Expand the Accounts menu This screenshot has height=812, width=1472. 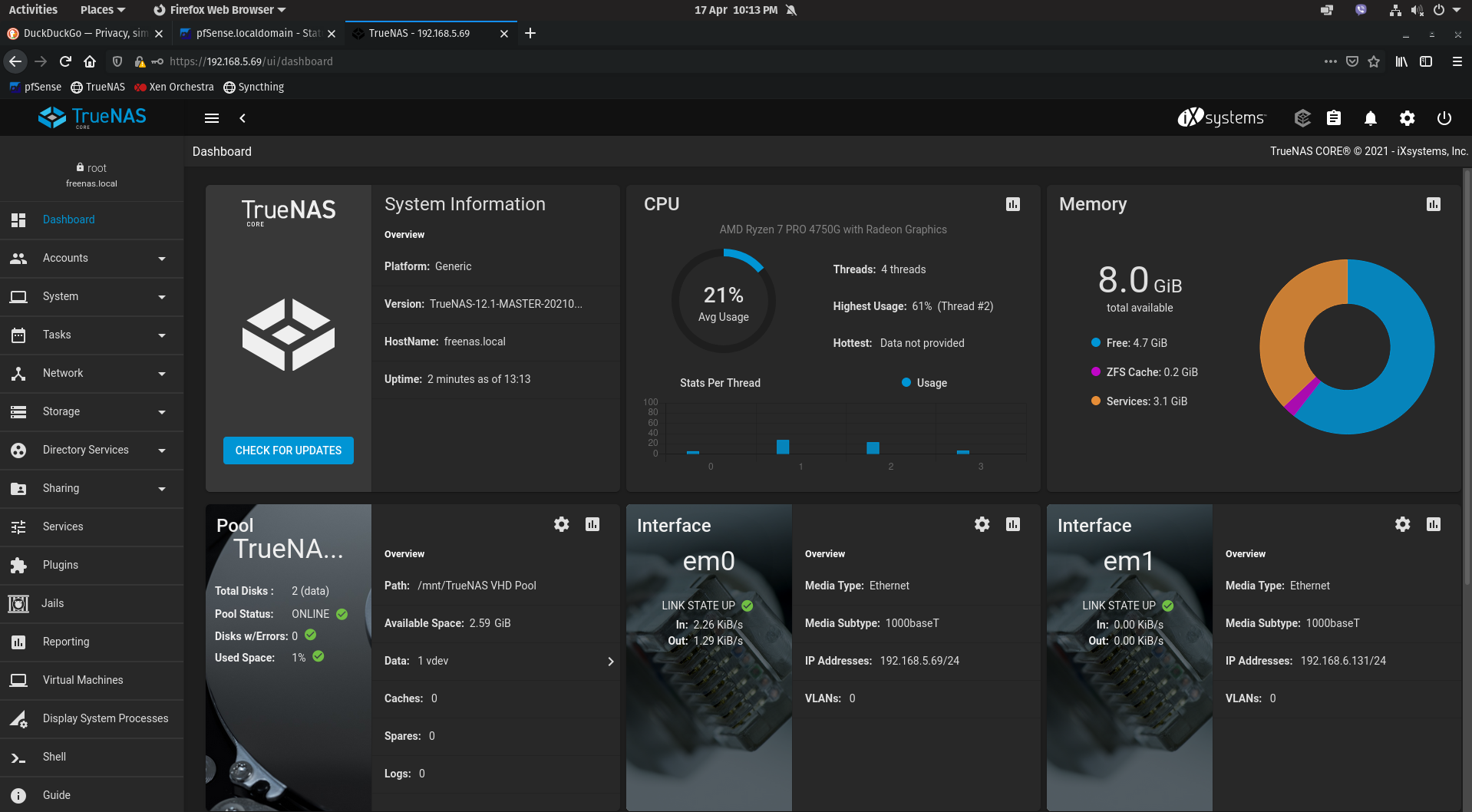92,259
